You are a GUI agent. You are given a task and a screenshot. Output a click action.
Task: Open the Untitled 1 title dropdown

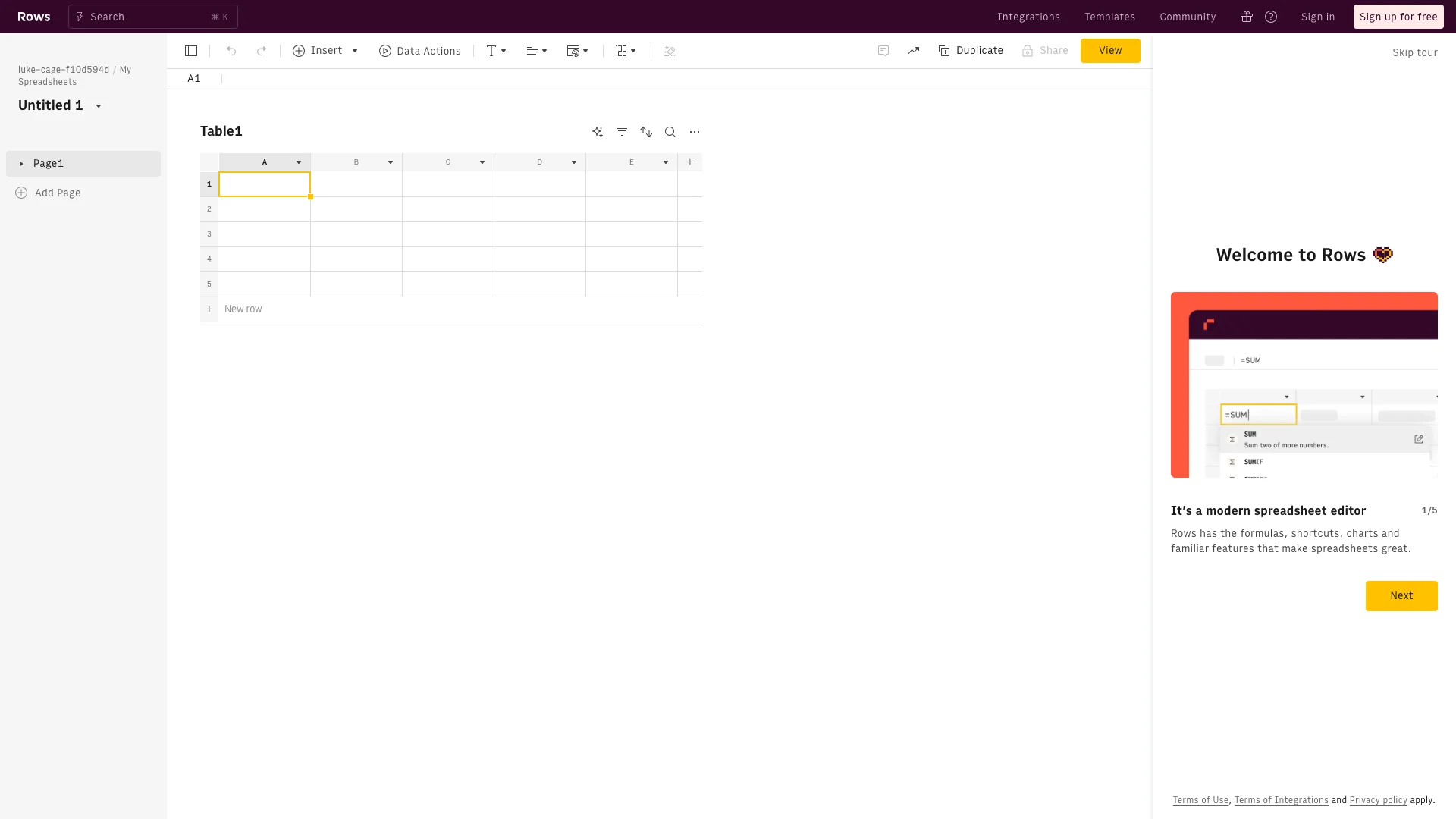99,106
